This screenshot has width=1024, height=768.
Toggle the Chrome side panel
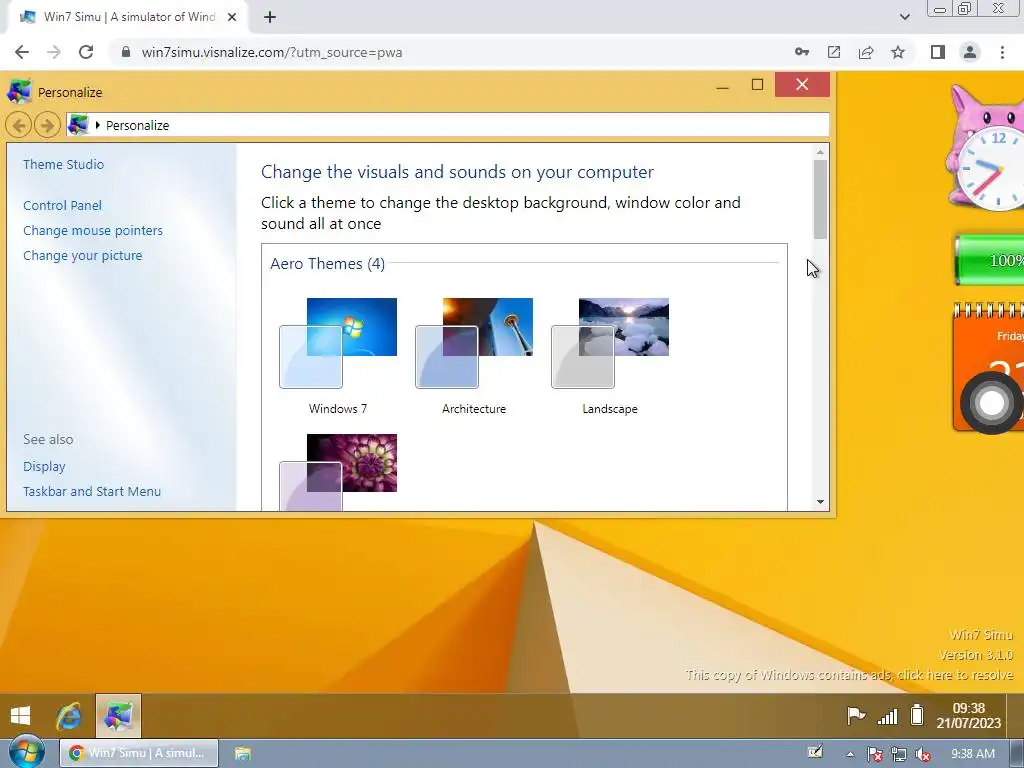coord(938,52)
